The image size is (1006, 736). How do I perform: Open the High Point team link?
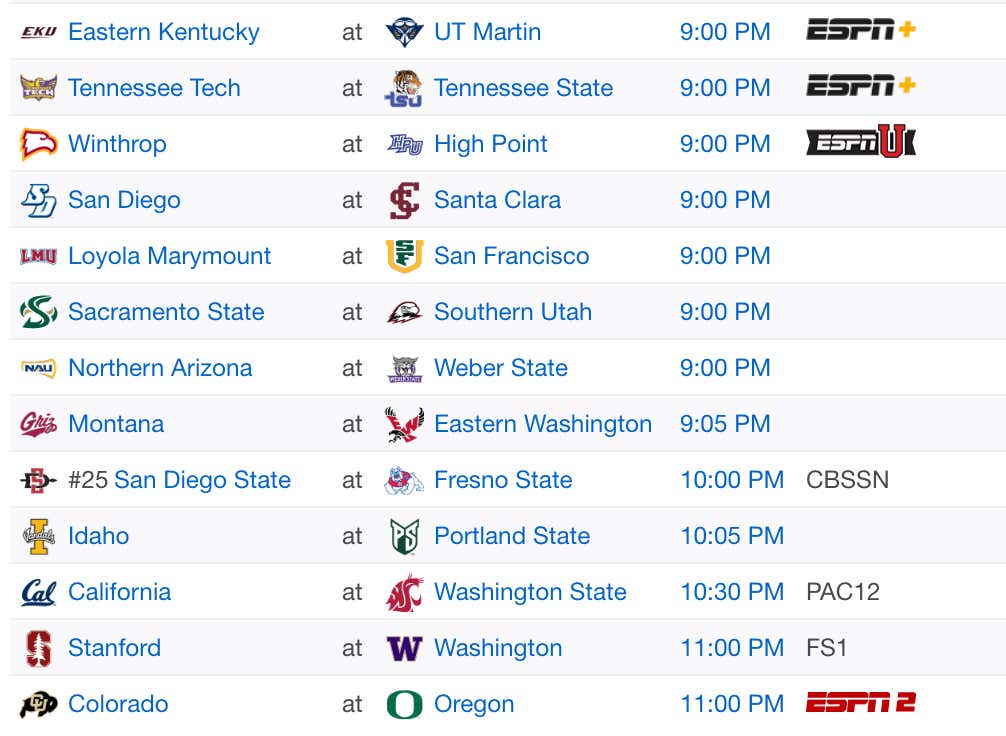(491, 144)
